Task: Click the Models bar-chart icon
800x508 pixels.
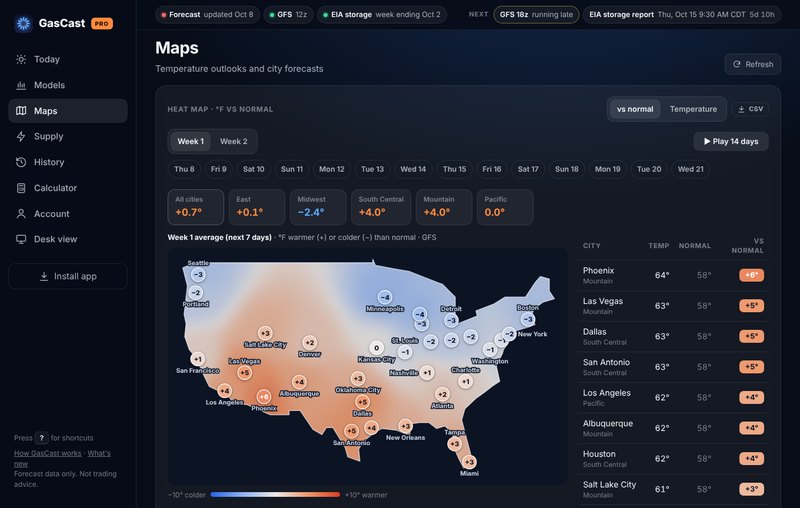Action: [21, 85]
